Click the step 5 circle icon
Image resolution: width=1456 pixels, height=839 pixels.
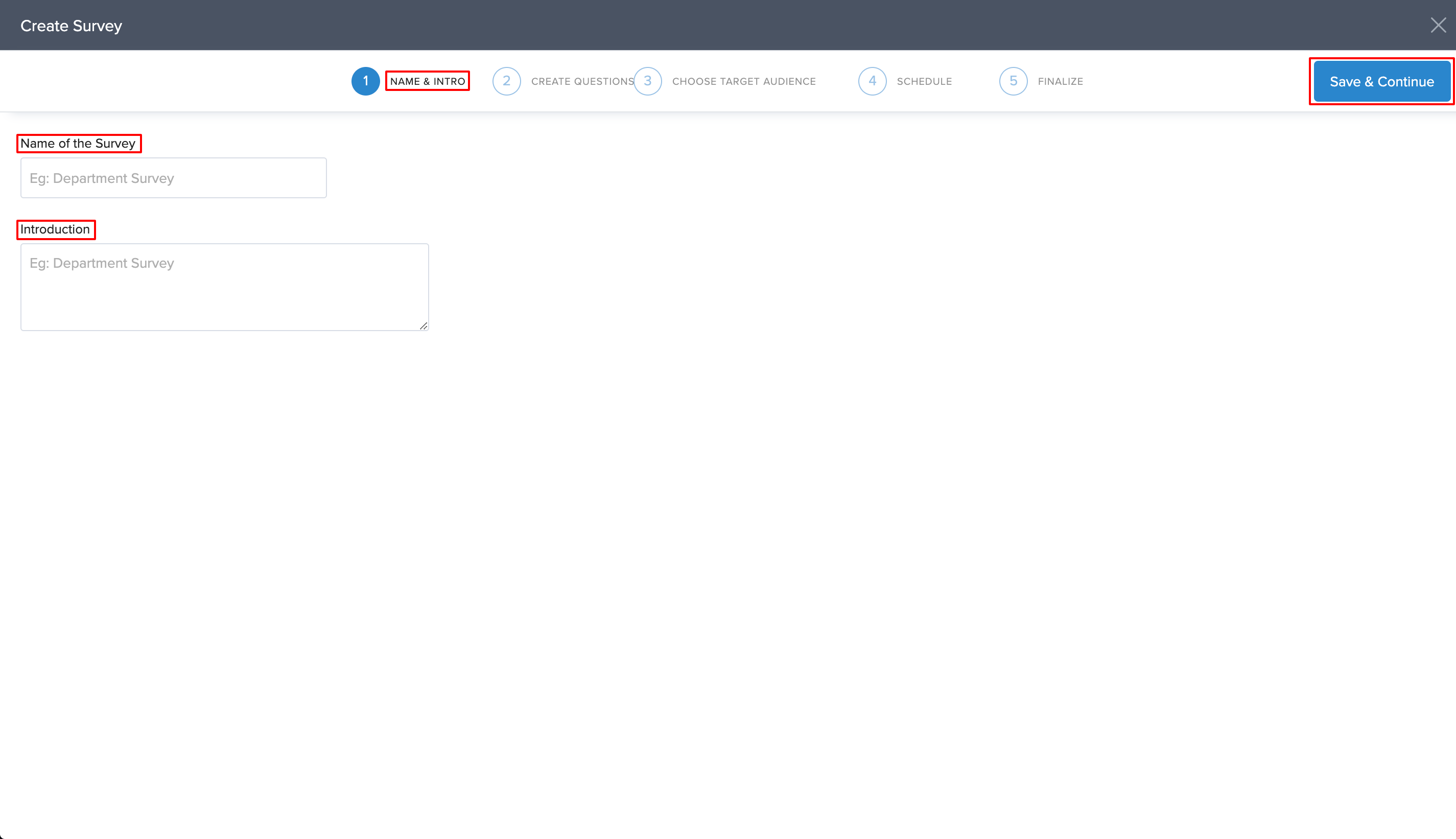[1013, 81]
